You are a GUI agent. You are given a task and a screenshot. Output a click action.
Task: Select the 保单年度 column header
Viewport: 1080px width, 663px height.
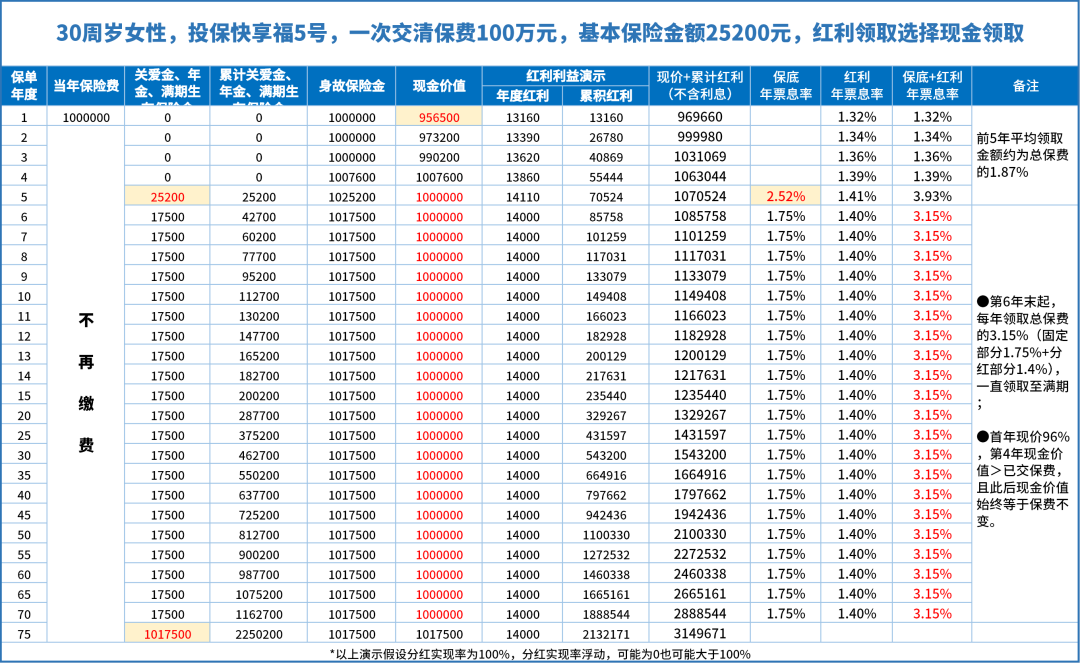24,86
